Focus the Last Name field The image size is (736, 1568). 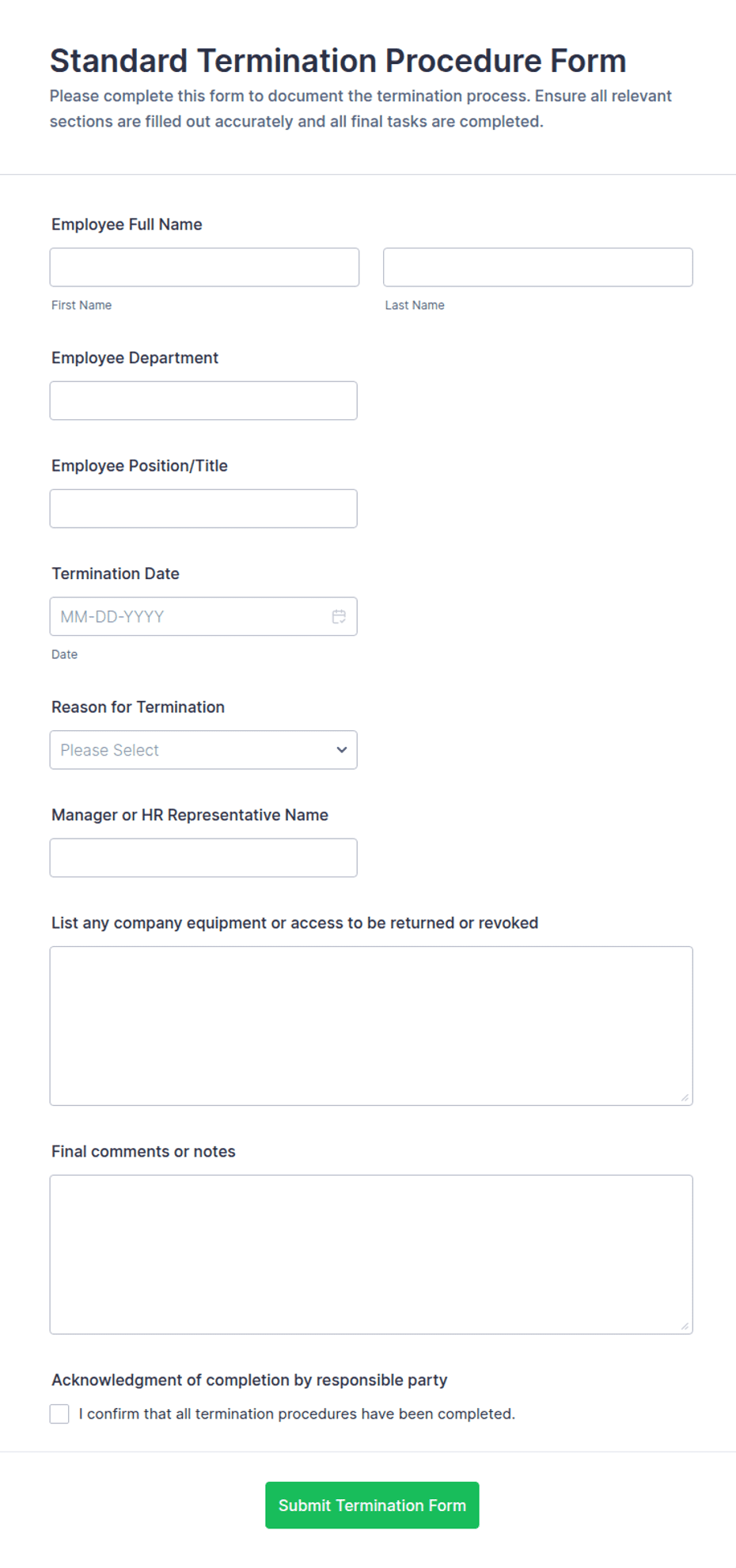pos(538,267)
